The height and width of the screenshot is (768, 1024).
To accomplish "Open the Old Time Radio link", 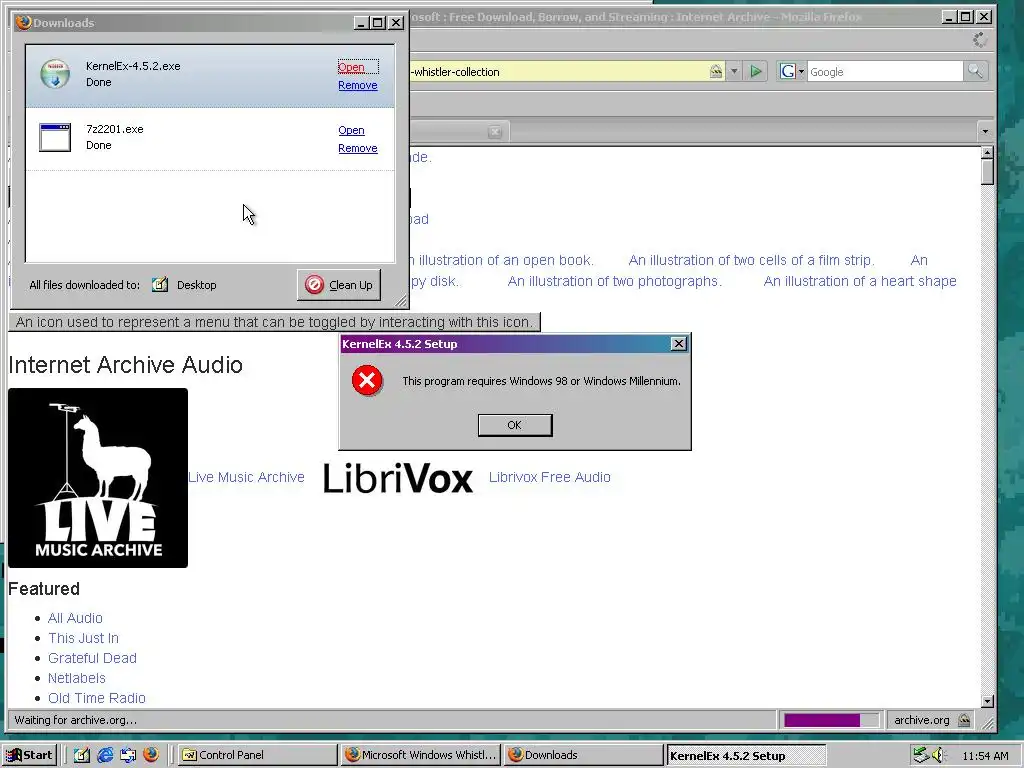I will [x=97, y=698].
